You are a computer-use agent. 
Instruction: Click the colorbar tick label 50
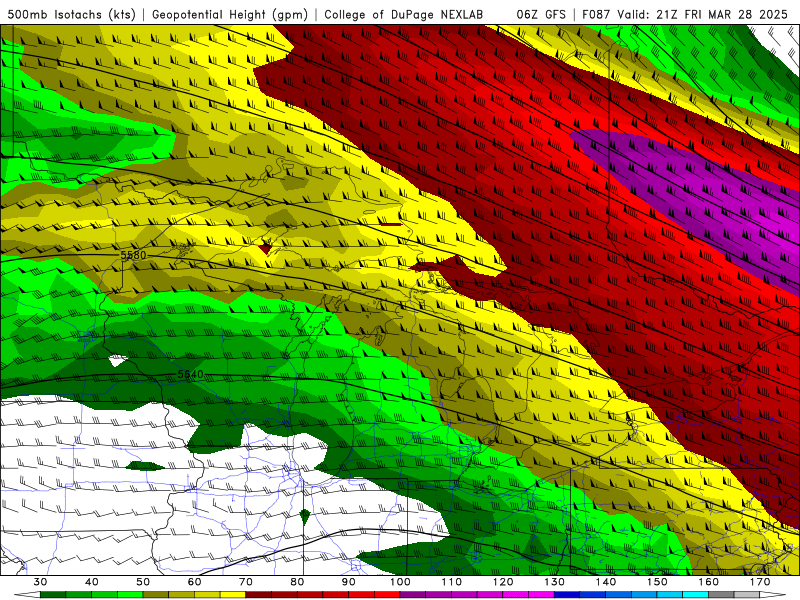click(143, 582)
